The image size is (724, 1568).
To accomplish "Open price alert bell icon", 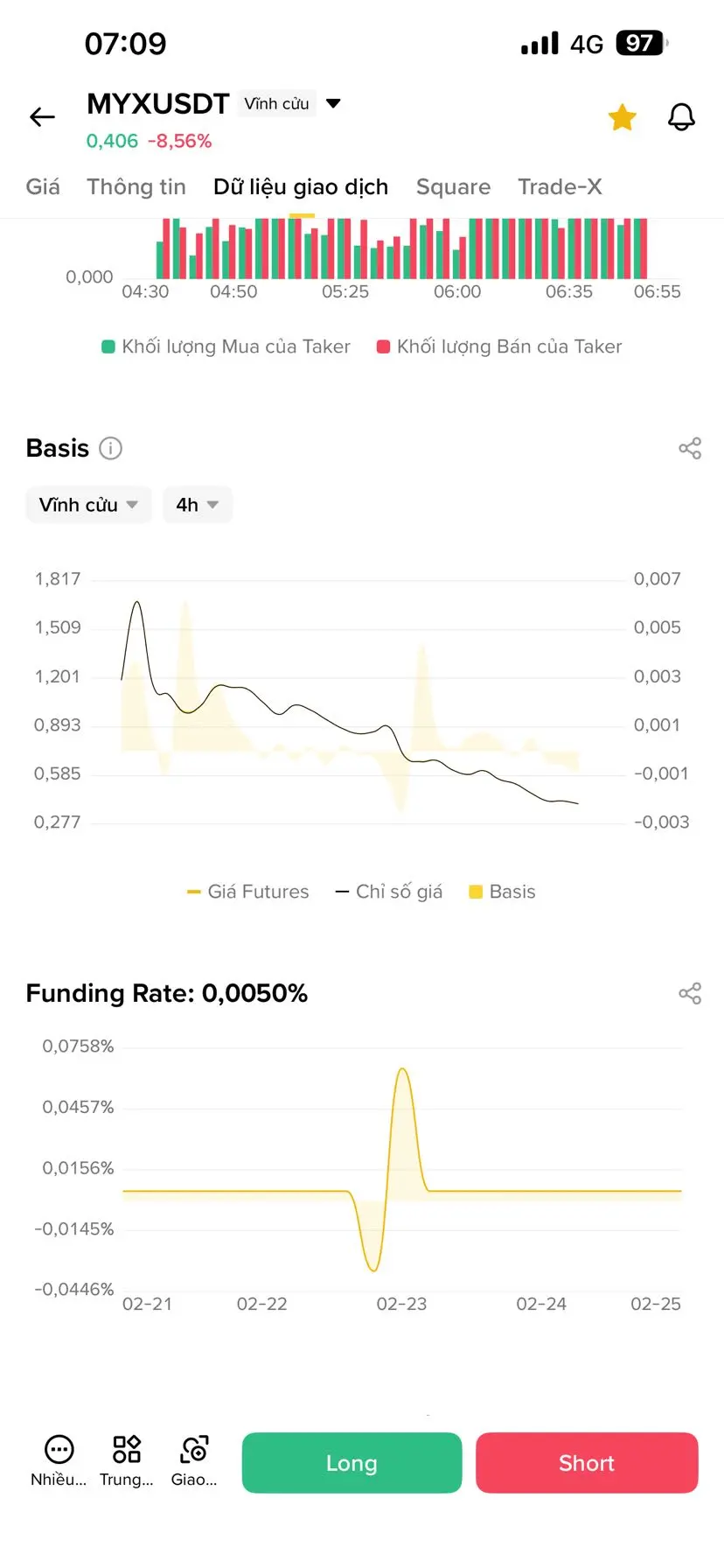I will tap(681, 117).
